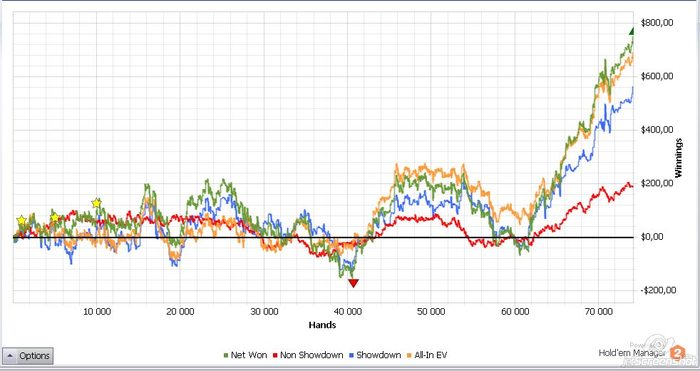The image size is (700, 371).
Task: Click the 20 000 hands axis label
Action: [180, 312]
